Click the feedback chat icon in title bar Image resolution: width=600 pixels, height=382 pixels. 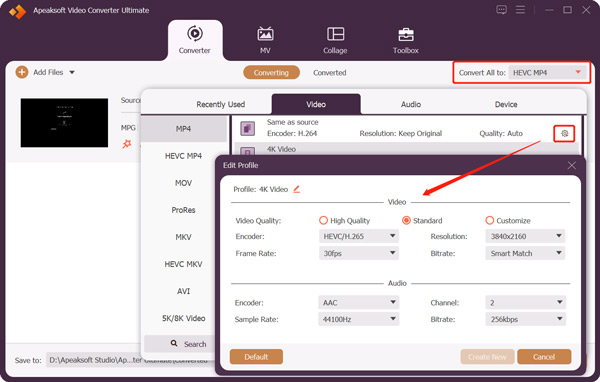501,10
